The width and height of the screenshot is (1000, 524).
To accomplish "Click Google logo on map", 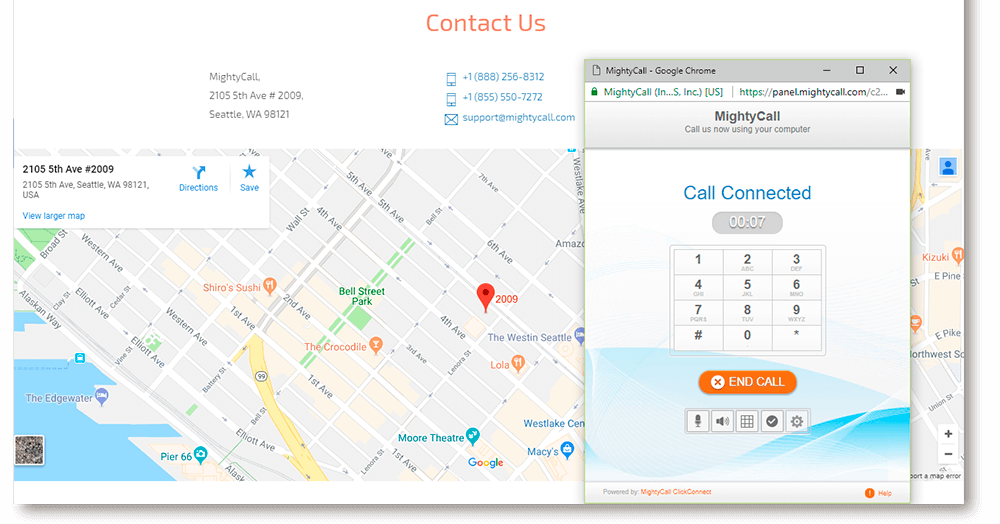I will 485,462.
